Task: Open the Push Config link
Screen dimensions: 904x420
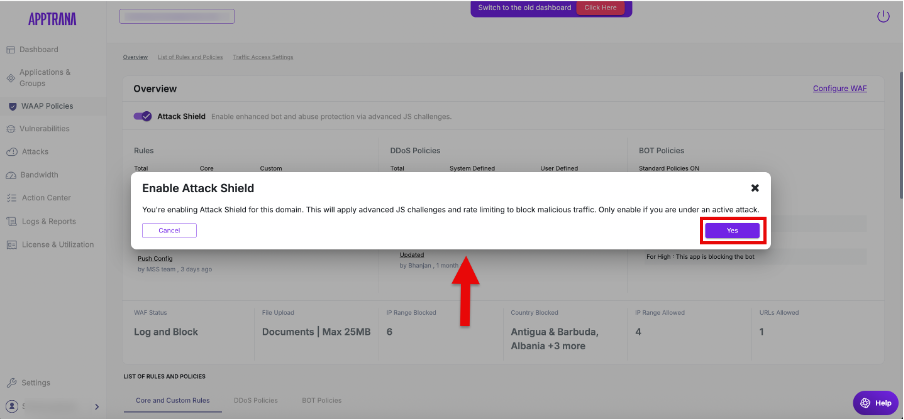Action: [x=155, y=258]
